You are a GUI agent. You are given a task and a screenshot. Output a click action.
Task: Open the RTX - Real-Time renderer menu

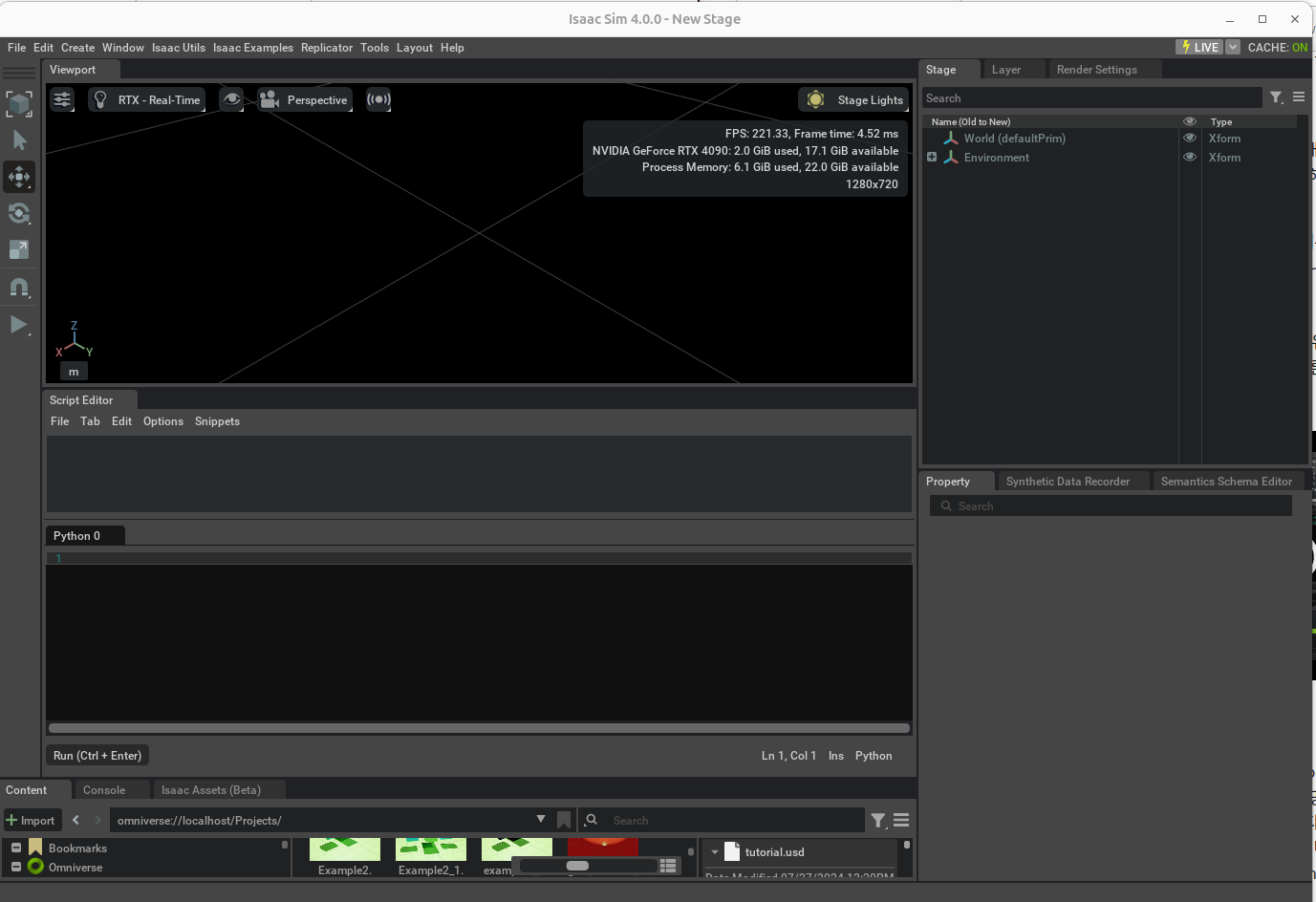click(x=146, y=99)
